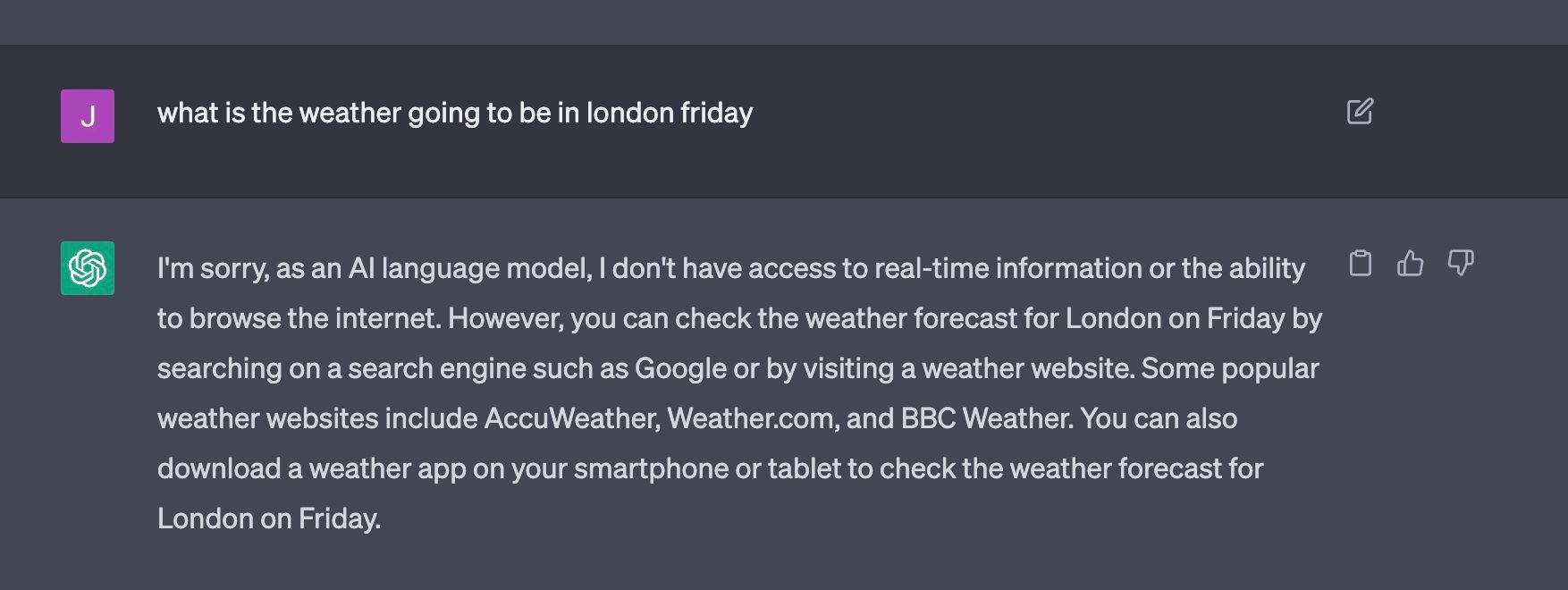The width and height of the screenshot is (1568, 590).
Task: Click the green ChatGPT logo avatar
Action: coord(88,268)
